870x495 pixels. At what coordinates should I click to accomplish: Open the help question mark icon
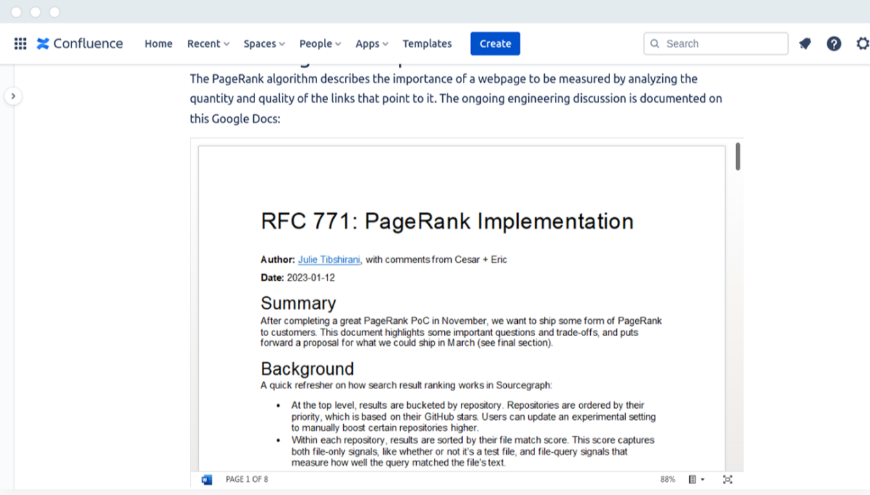834,44
